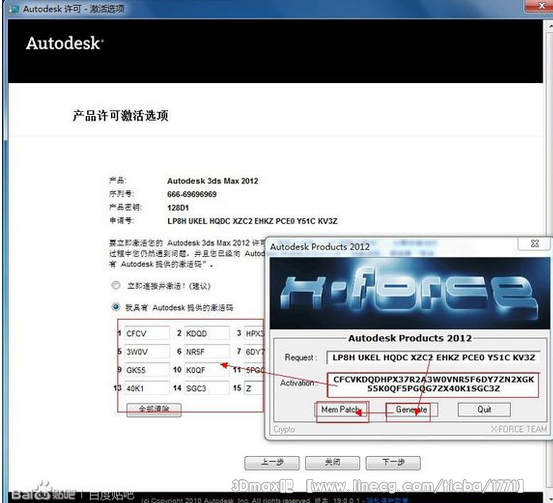Click the 上一步 back button

[272, 462]
